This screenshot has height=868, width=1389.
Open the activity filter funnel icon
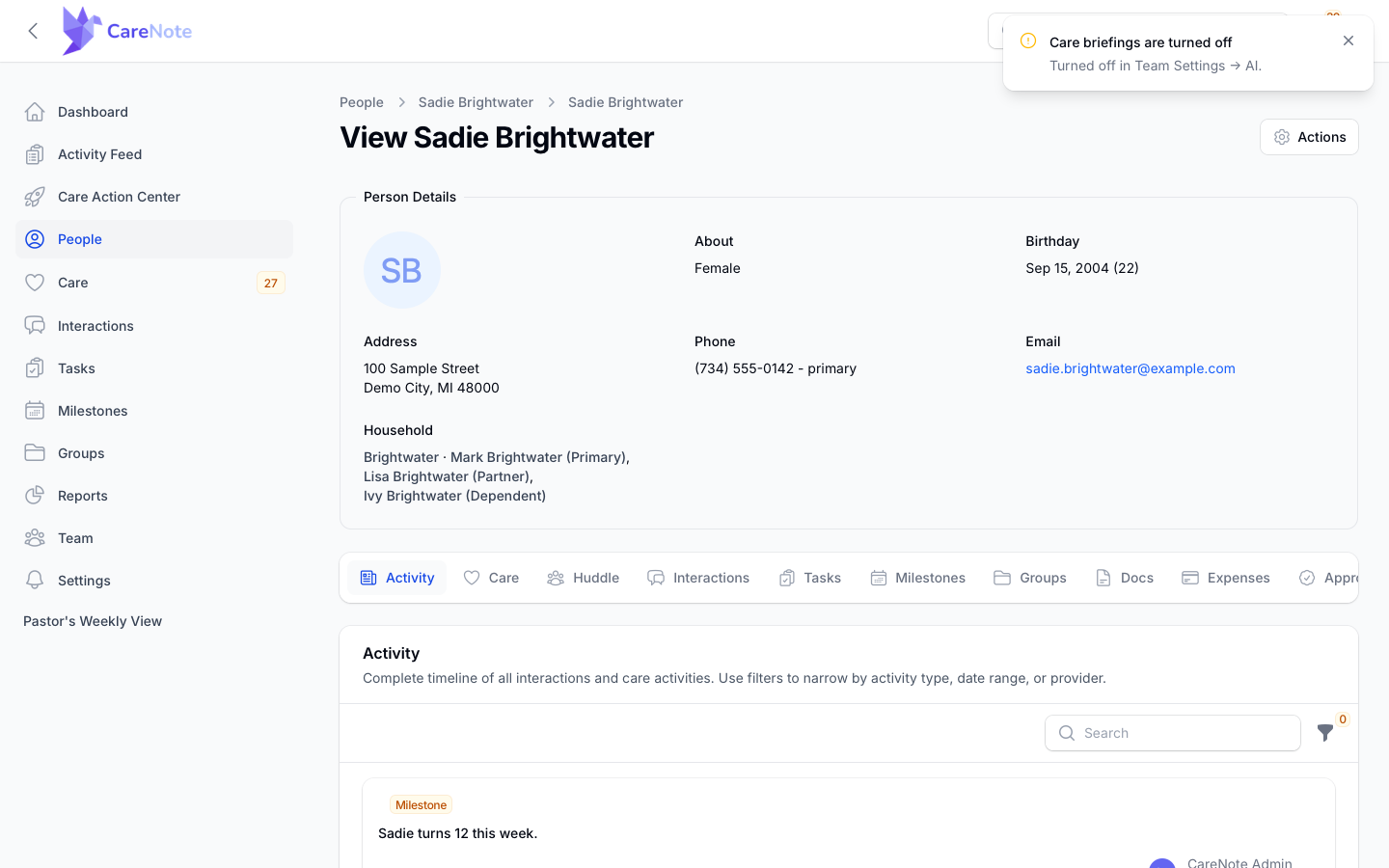[1325, 733]
